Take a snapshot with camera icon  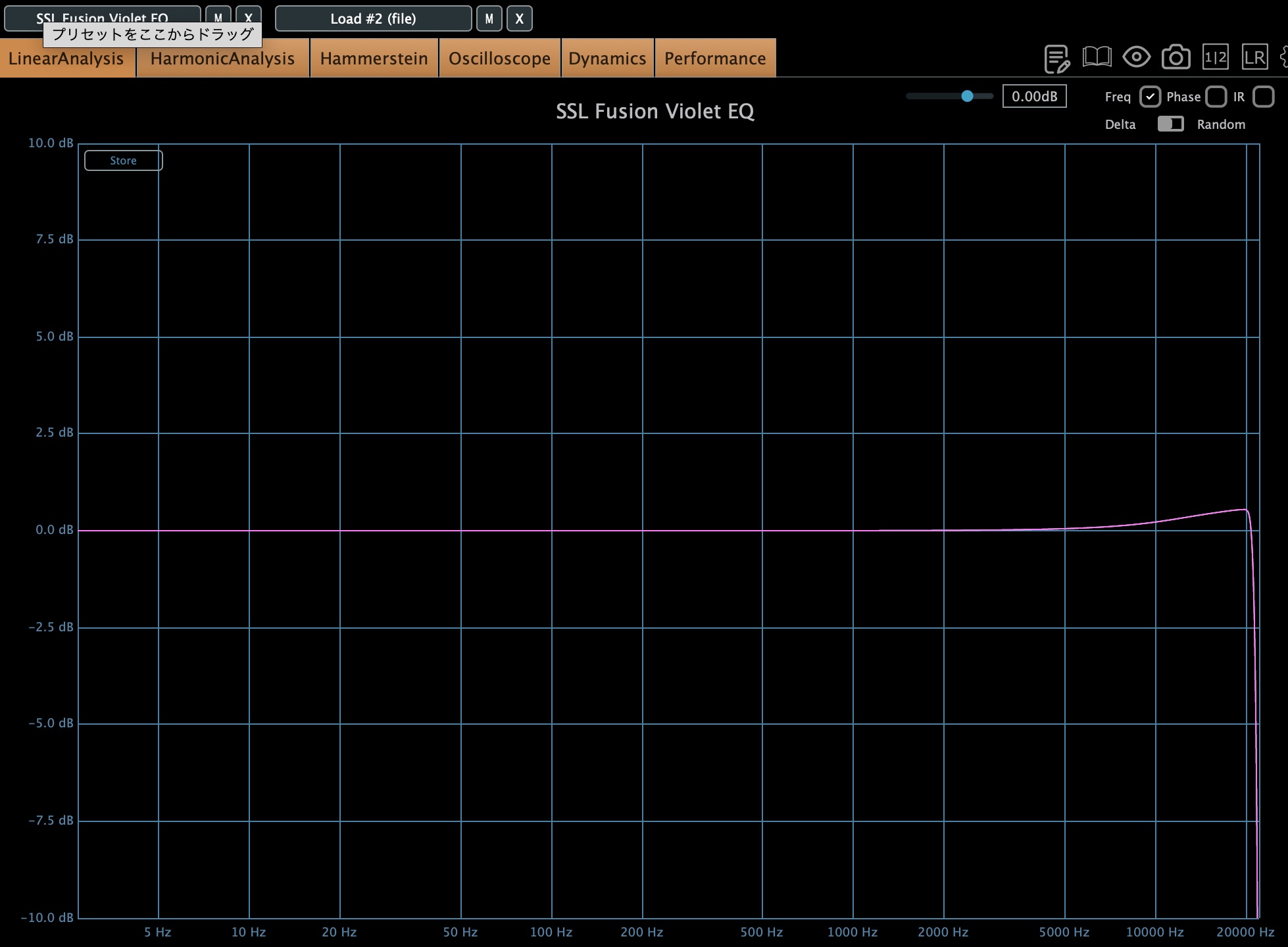1176,58
